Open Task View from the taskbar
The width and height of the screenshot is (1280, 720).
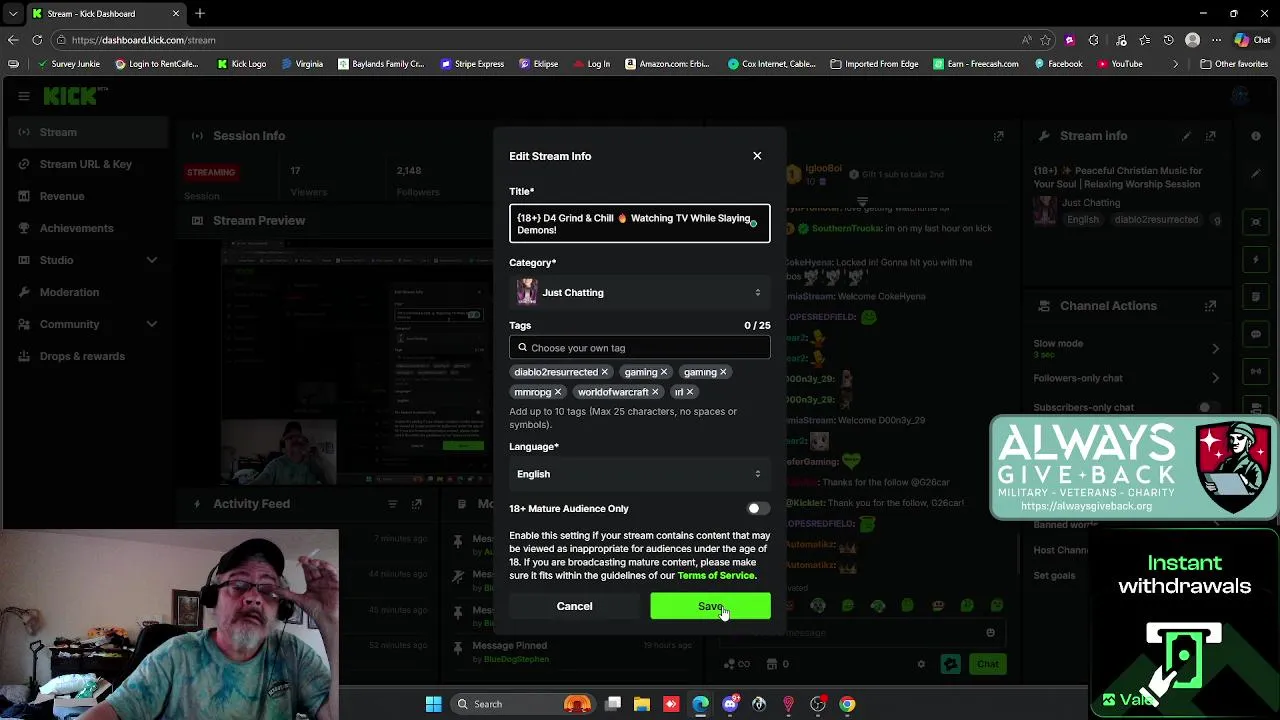point(613,704)
